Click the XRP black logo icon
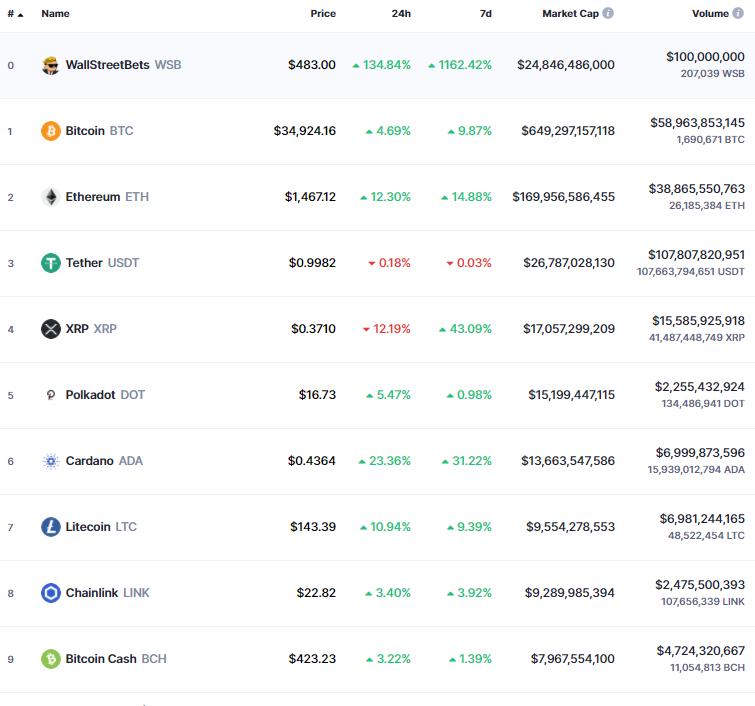 [x=51, y=329]
